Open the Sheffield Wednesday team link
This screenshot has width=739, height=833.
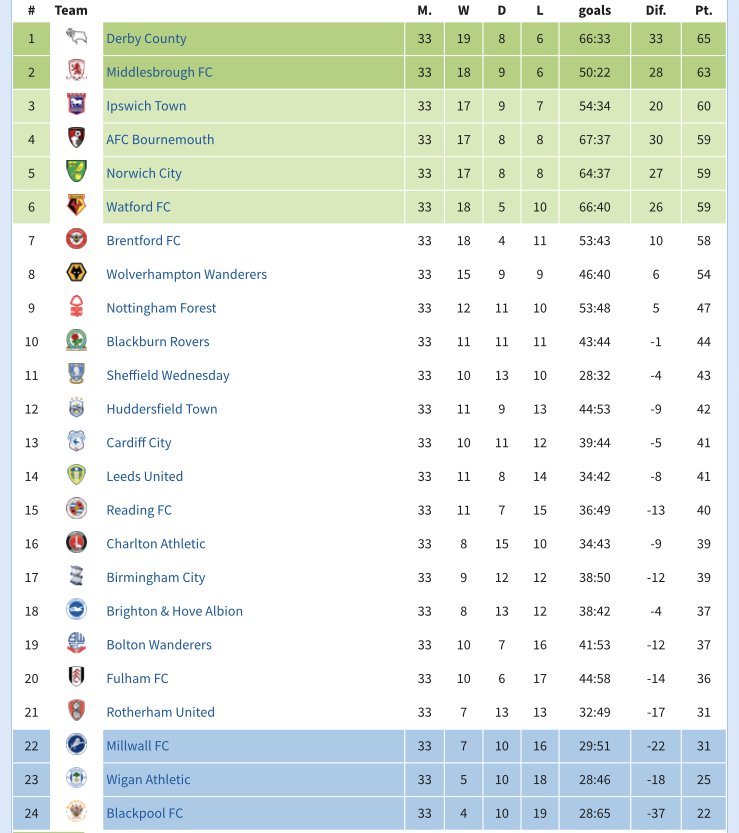click(x=168, y=376)
